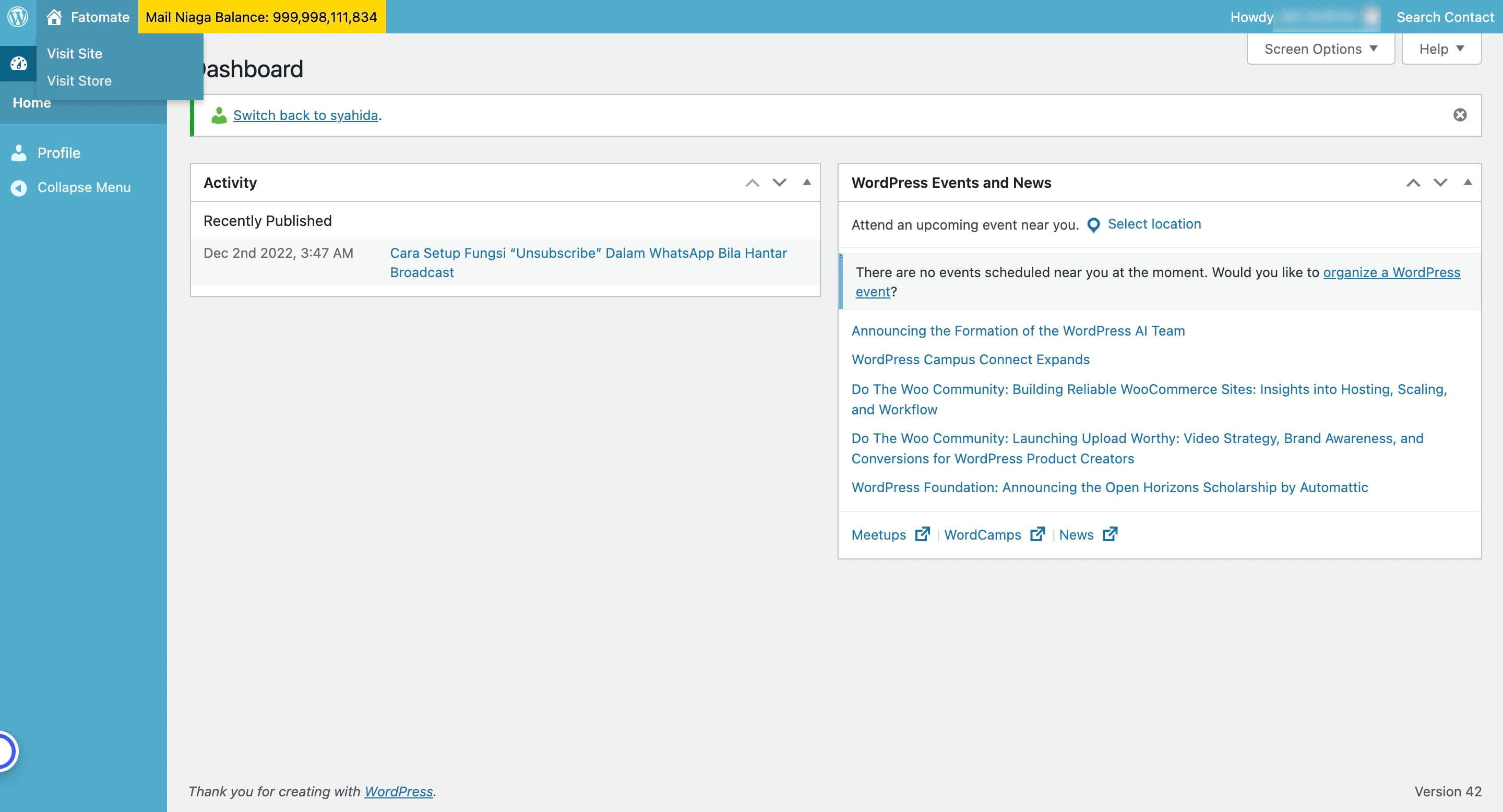Screen dimensions: 1503x812
Task: Open WordPress Campus Connect Expands article
Action: click(x=970, y=360)
